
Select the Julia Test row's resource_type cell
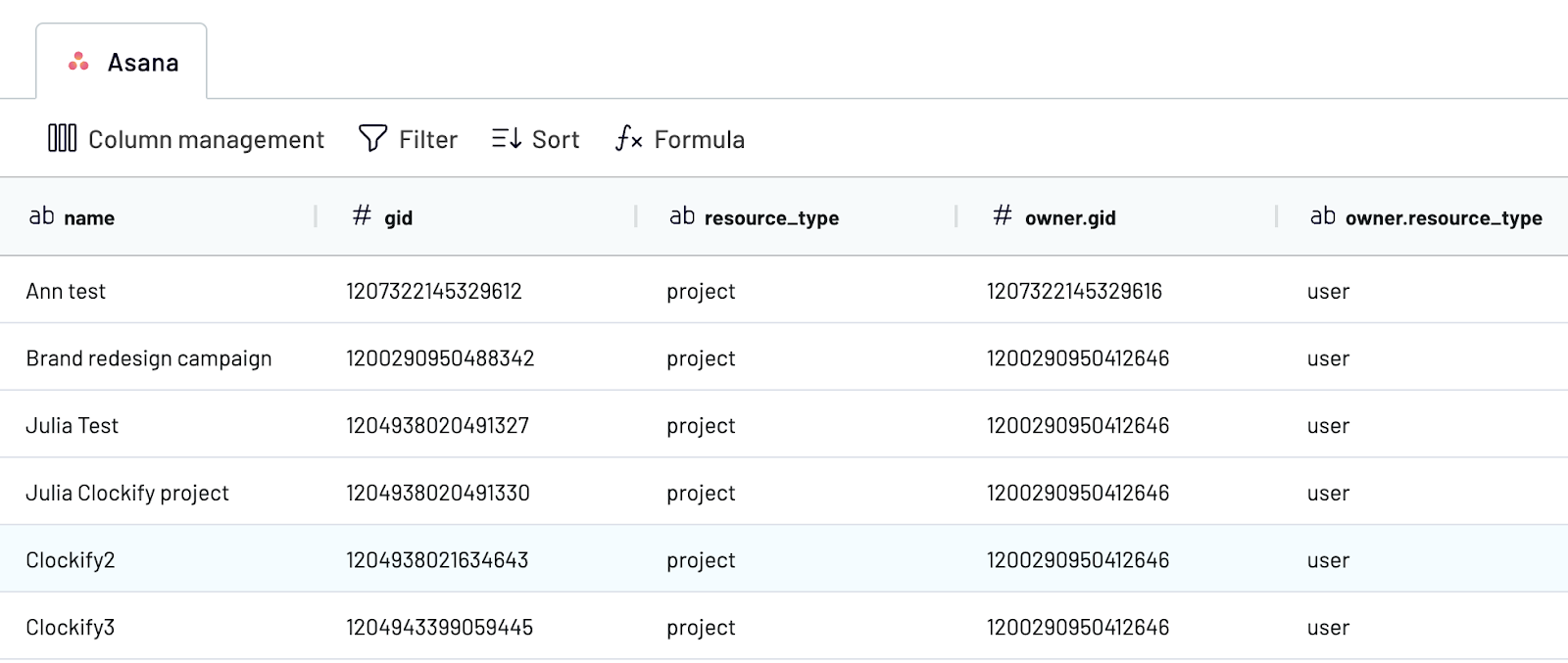701,426
